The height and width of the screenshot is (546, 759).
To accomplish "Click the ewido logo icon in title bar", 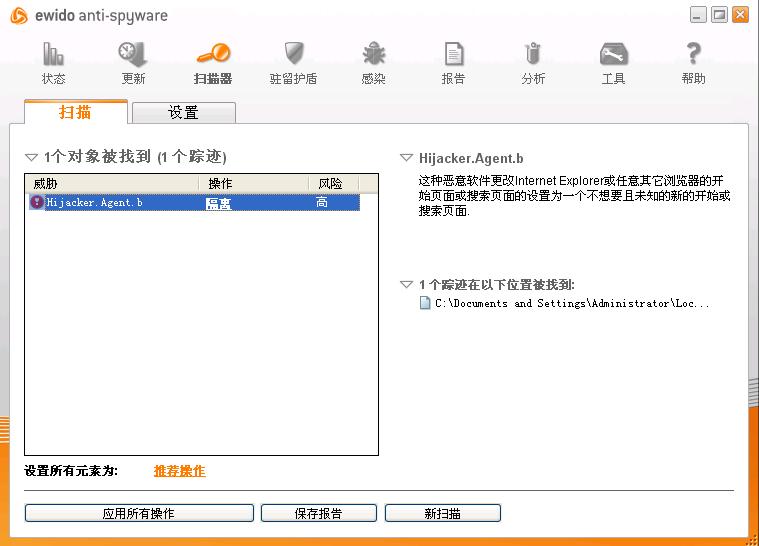I will (x=19, y=15).
